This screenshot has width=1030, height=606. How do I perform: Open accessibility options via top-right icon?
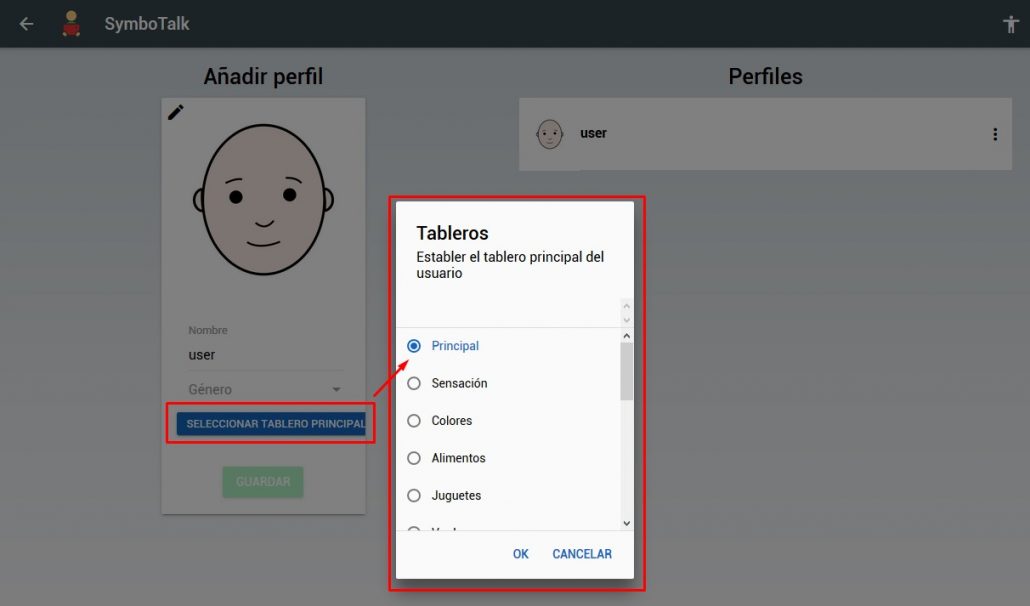pos(1010,22)
